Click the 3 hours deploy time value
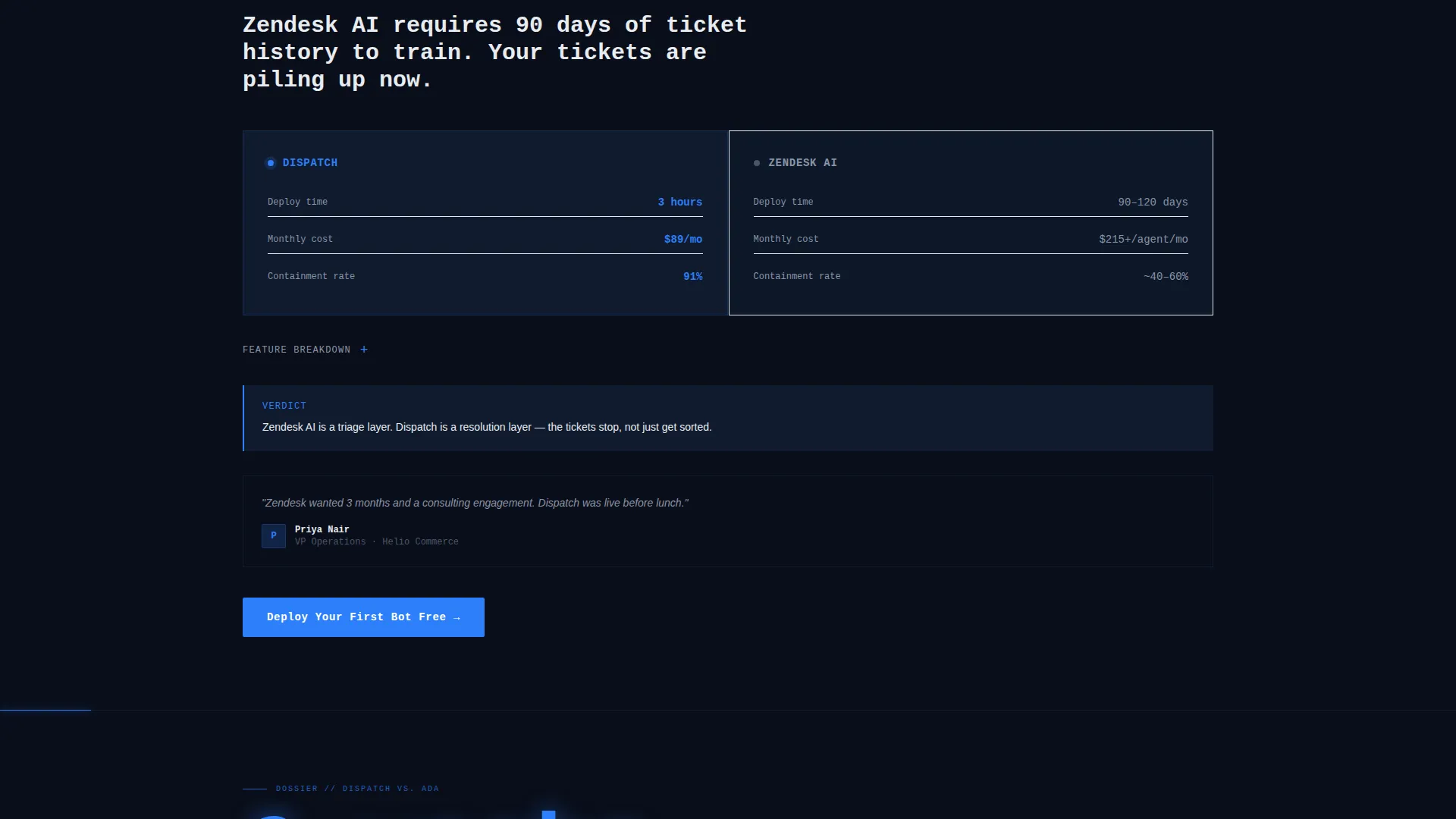The width and height of the screenshot is (1456, 819). click(680, 202)
